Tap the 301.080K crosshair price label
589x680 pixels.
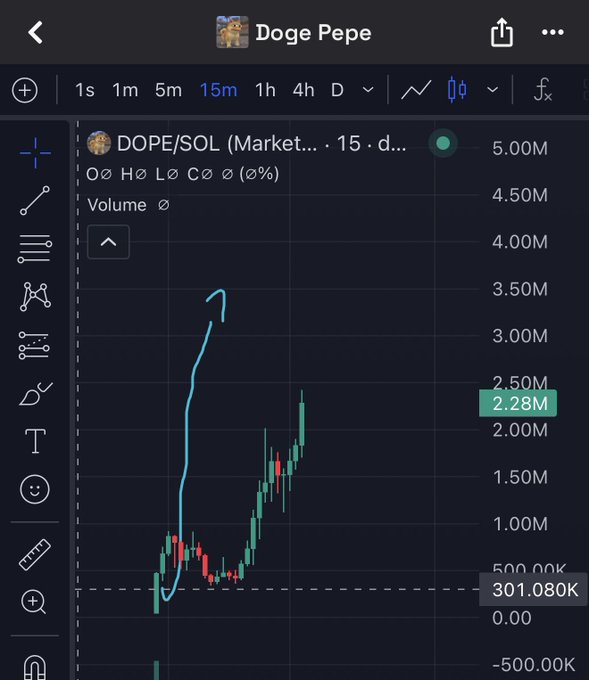coord(533,589)
